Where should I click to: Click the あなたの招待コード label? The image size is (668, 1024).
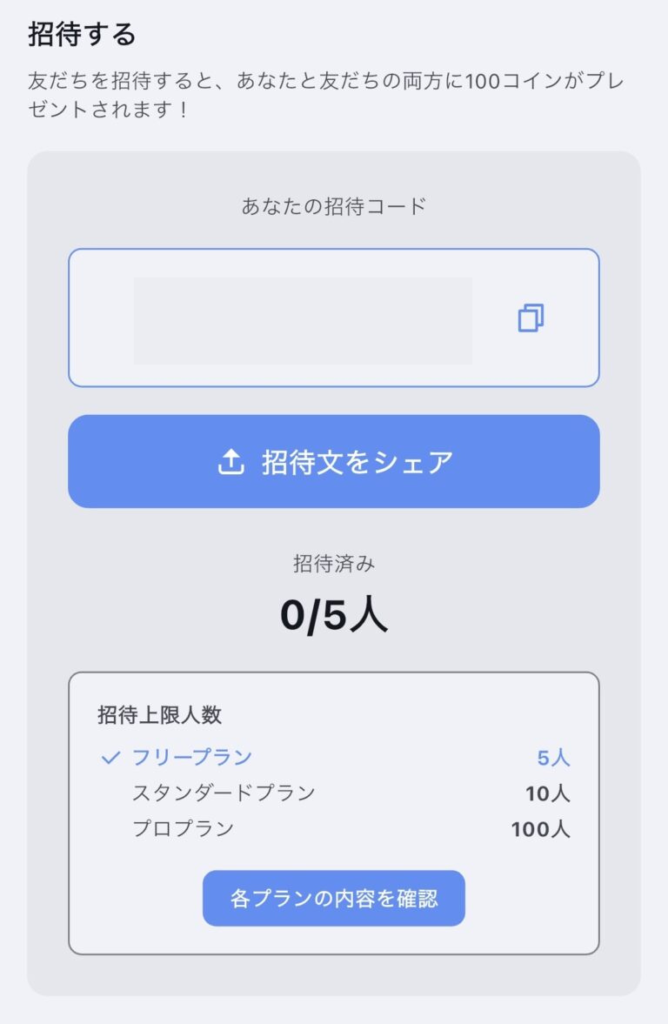(x=333, y=207)
